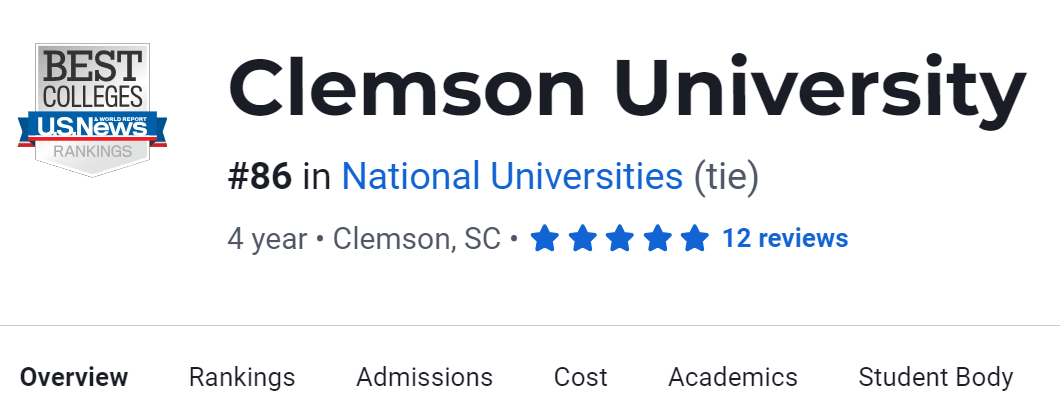Open the Student Body tab
The image size is (1060, 415).
(x=936, y=377)
